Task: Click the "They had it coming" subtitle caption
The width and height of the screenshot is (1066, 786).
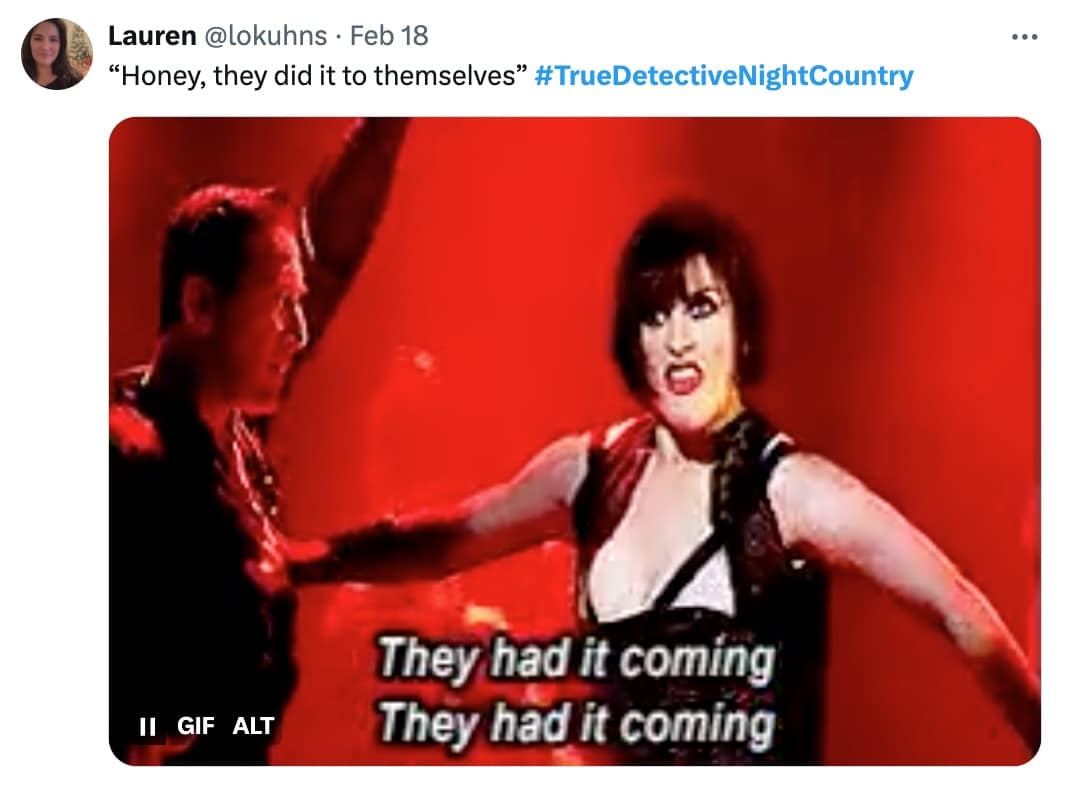Action: pos(577,691)
